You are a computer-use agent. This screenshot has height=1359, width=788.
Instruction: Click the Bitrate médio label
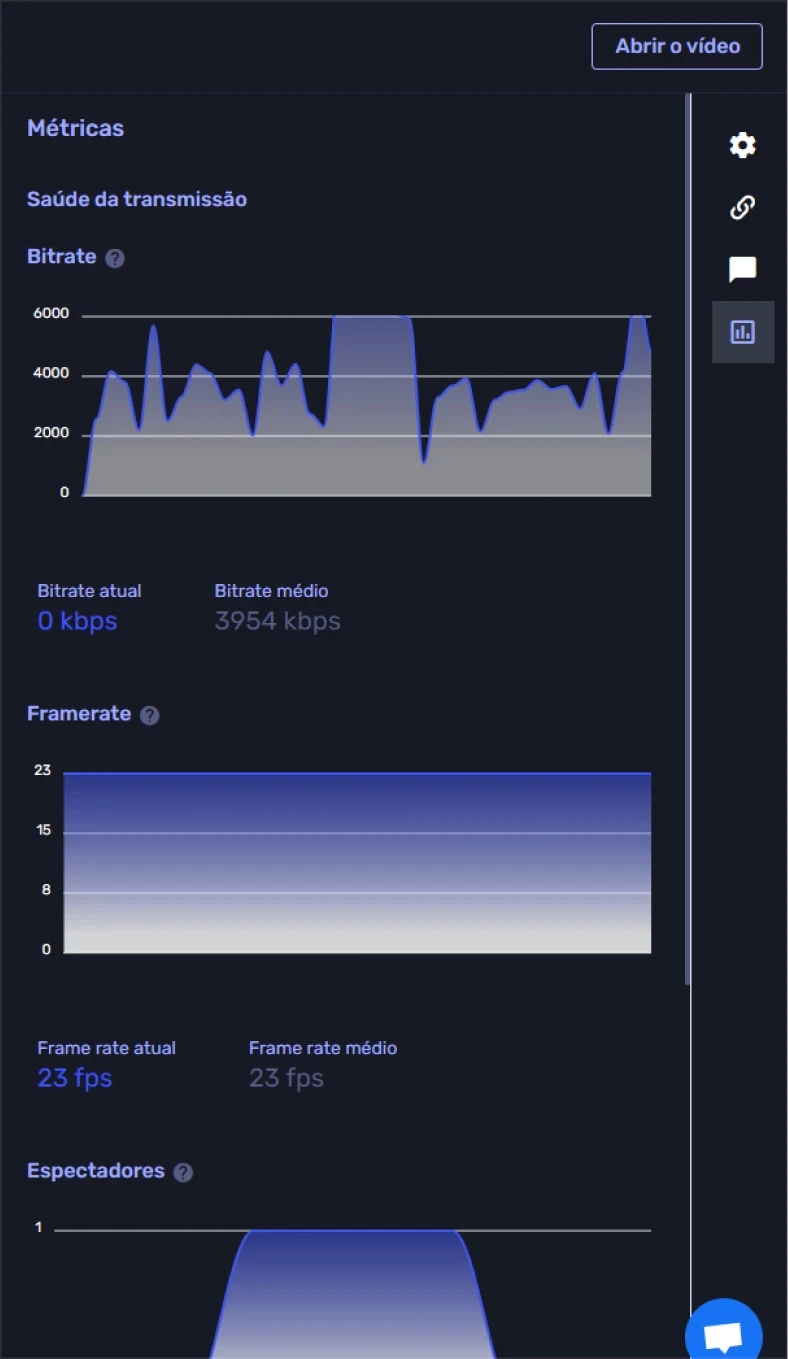[x=271, y=591]
